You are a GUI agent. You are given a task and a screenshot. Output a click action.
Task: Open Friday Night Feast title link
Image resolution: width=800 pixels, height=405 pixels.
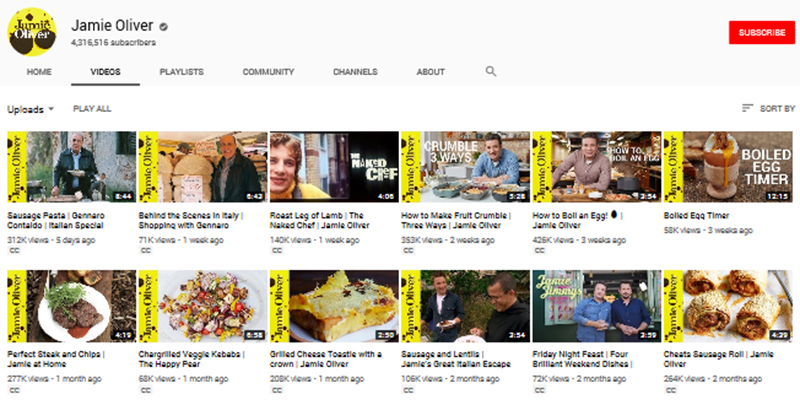[583, 359]
